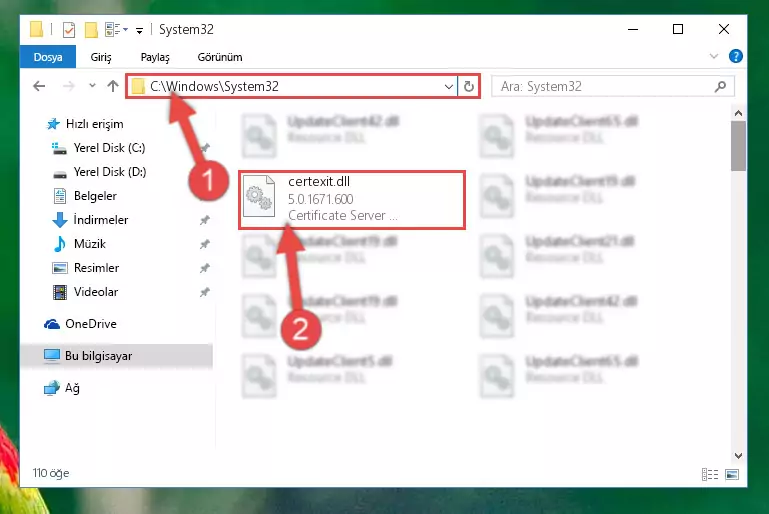The height and width of the screenshot is (514, 769).
Task: Minimize the System32 window
Action: click(x=633, y=29)
